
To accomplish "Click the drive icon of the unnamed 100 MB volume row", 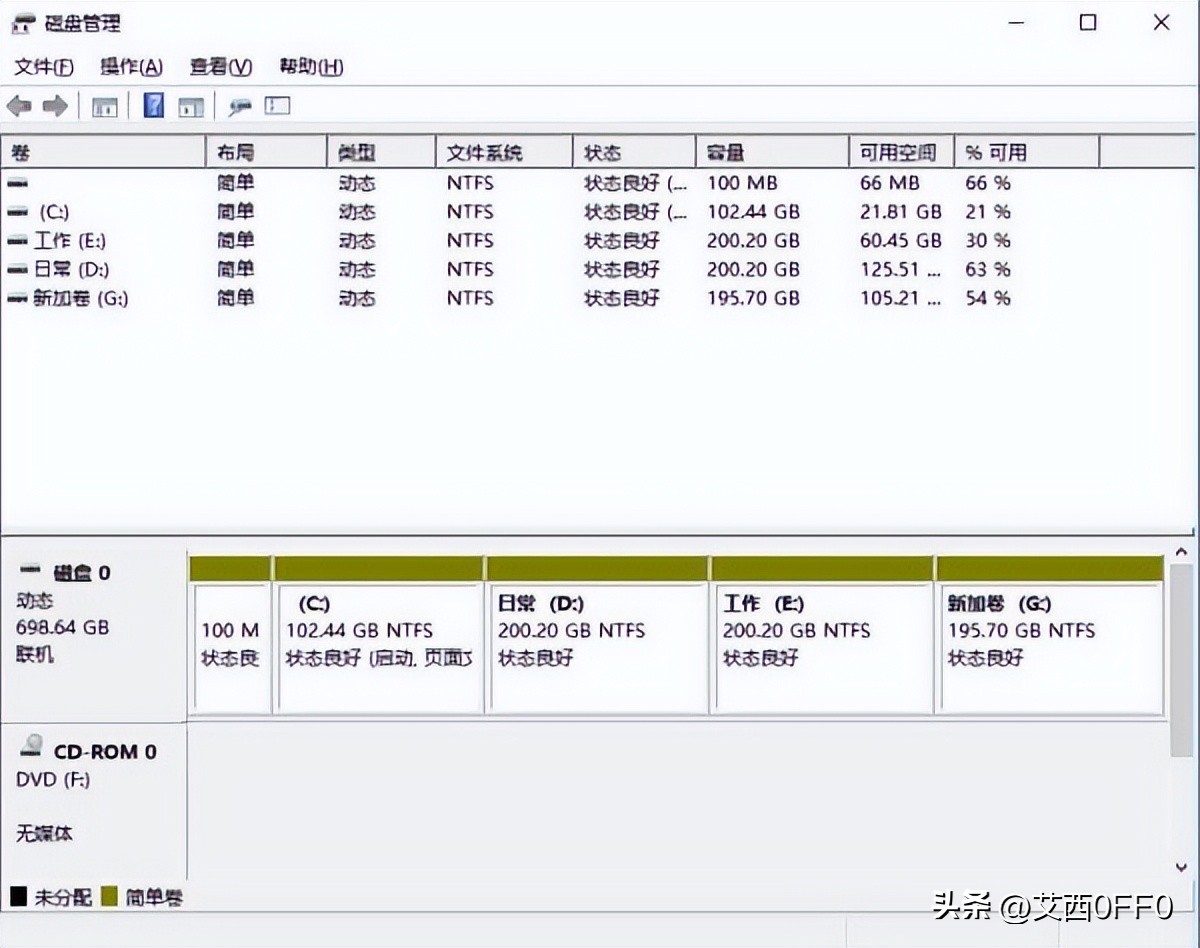I will click(17, 183).
